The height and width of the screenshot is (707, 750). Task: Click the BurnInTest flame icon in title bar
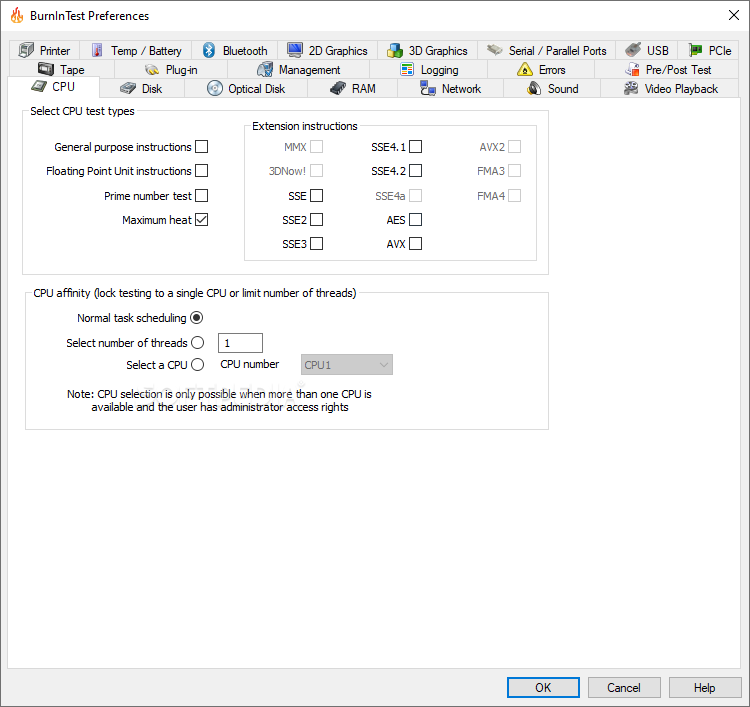pyautogui.click(x=17, y=15)
